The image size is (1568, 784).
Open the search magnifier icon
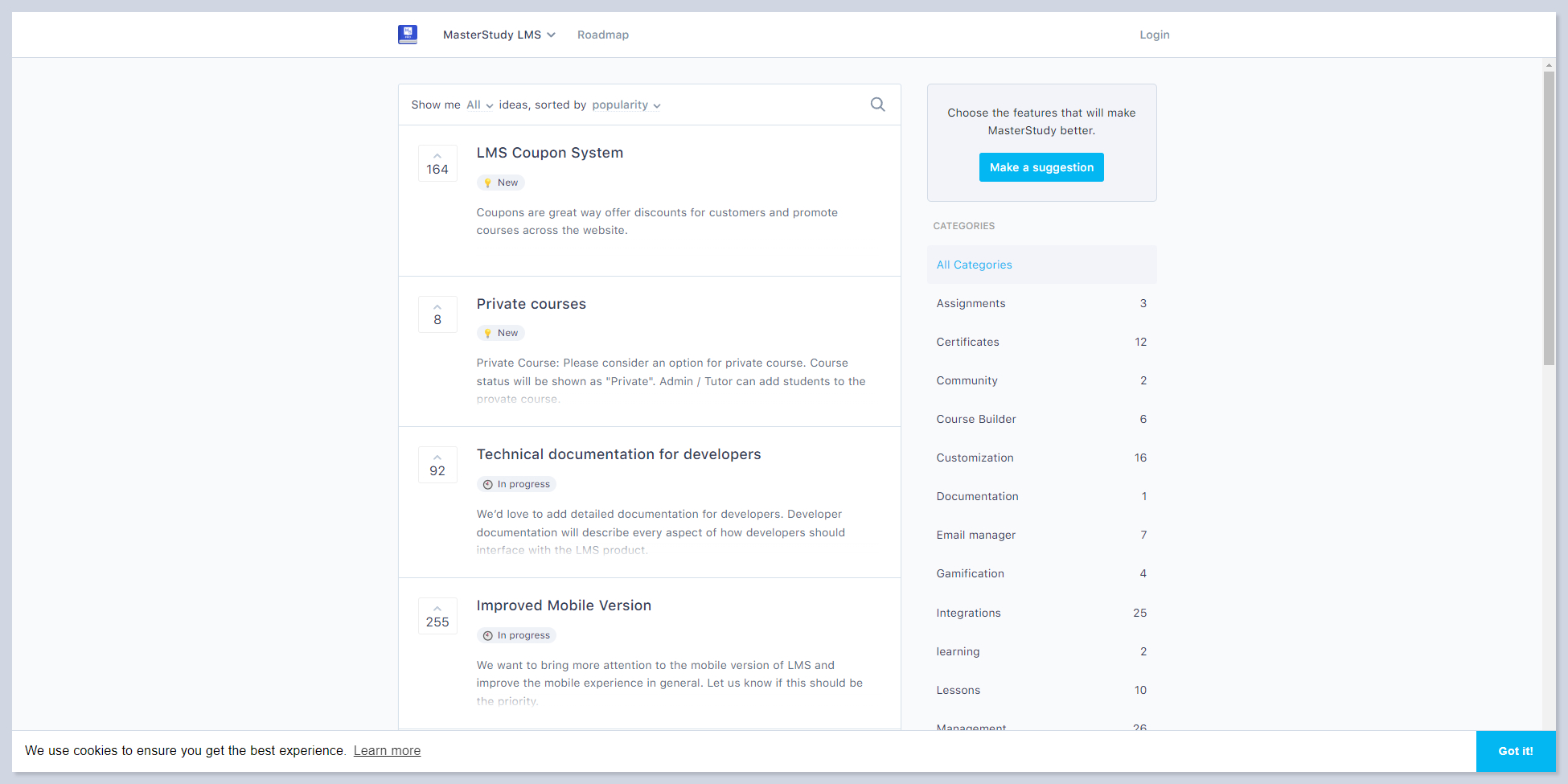[x=877, y=105]
